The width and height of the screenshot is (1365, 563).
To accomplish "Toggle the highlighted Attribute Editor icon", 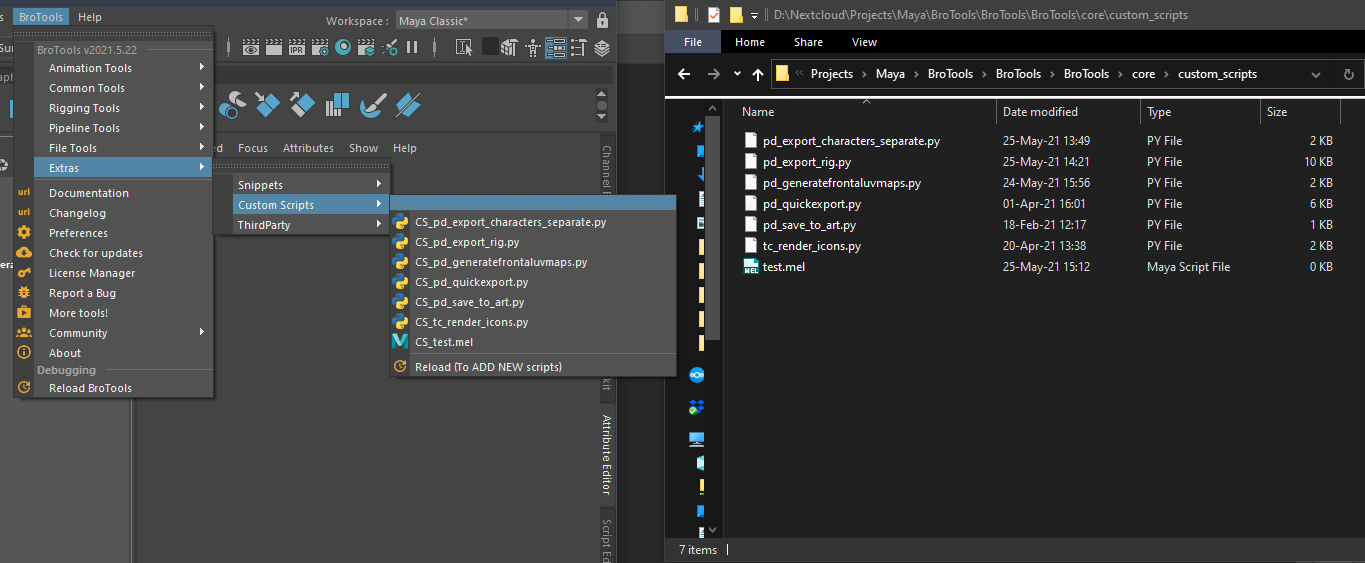I will pos(555,47).
